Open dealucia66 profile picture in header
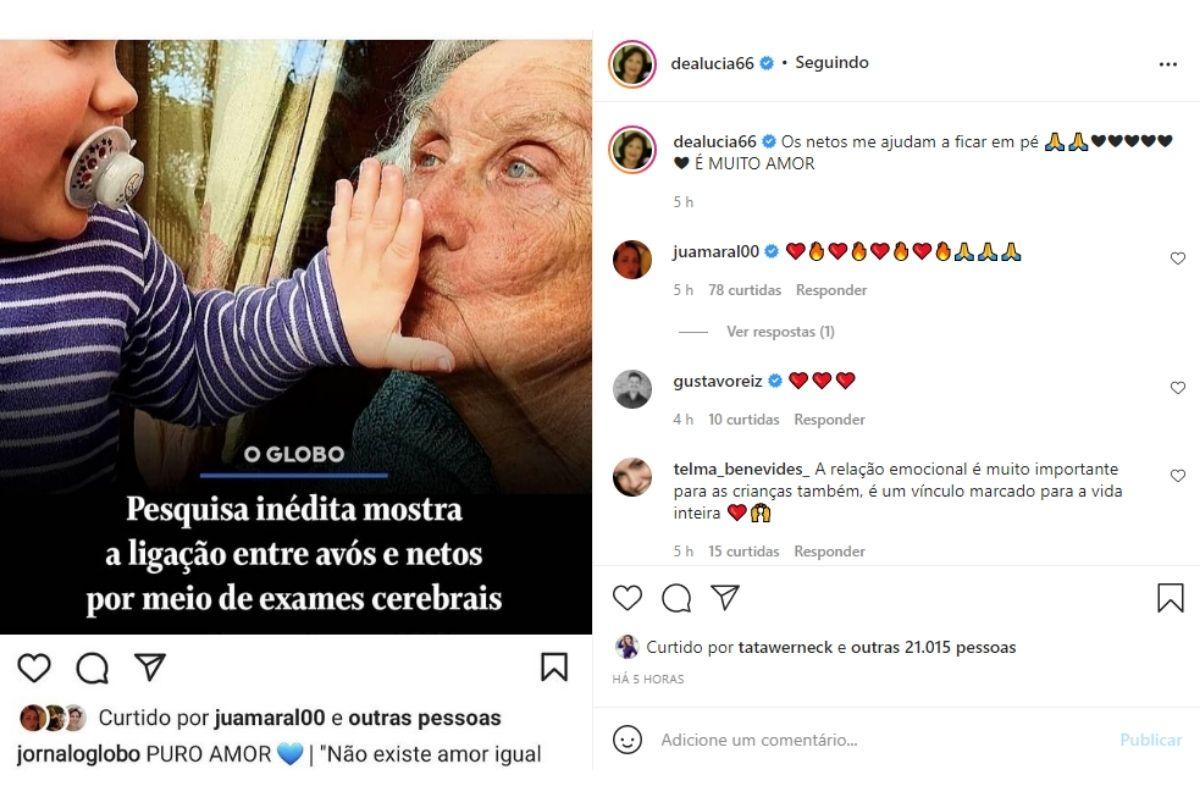This screenshot has width=1200, height=800. point(632,64)
